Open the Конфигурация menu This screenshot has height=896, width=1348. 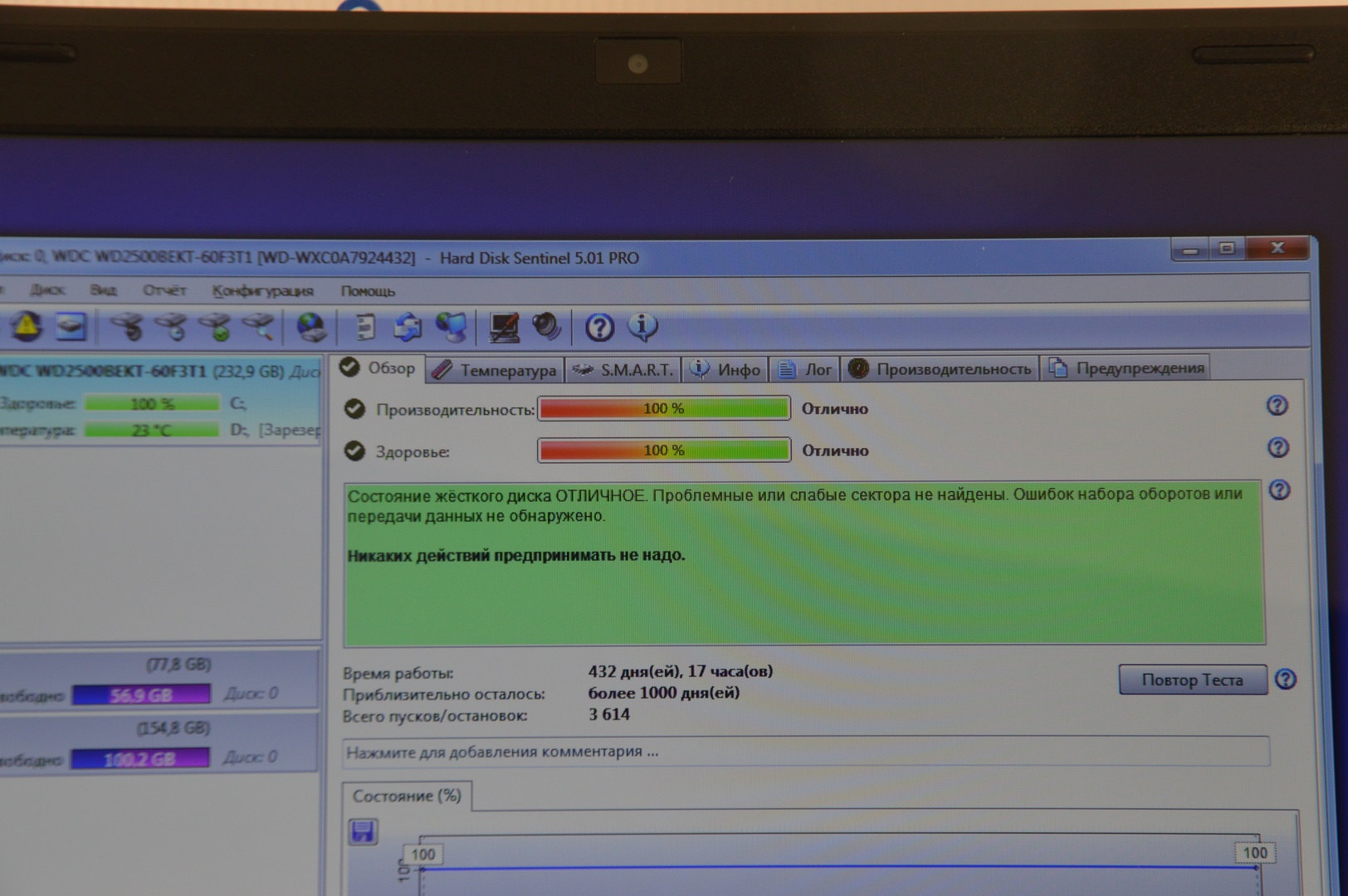[x=262, y=290]
